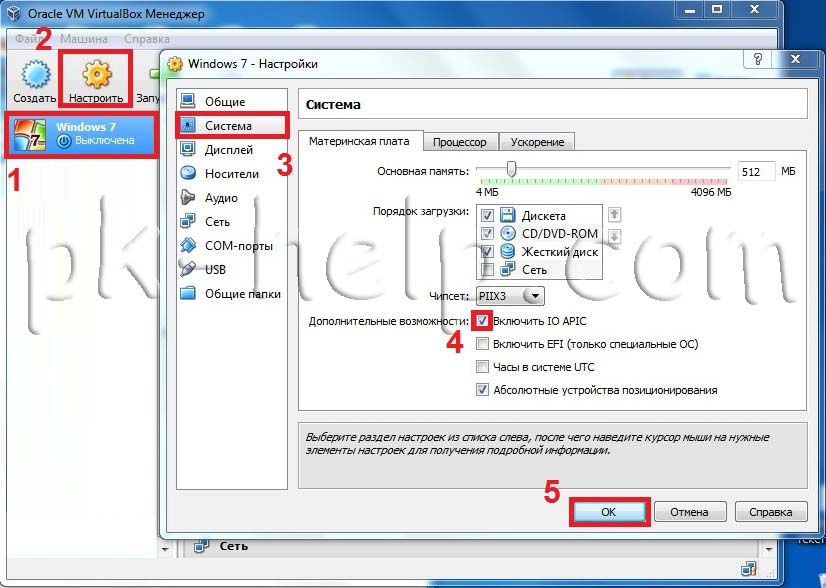Image resolution: width=826 pixels, height=588 pixels.
Task: Open the Система section icon
Action: 188,125
